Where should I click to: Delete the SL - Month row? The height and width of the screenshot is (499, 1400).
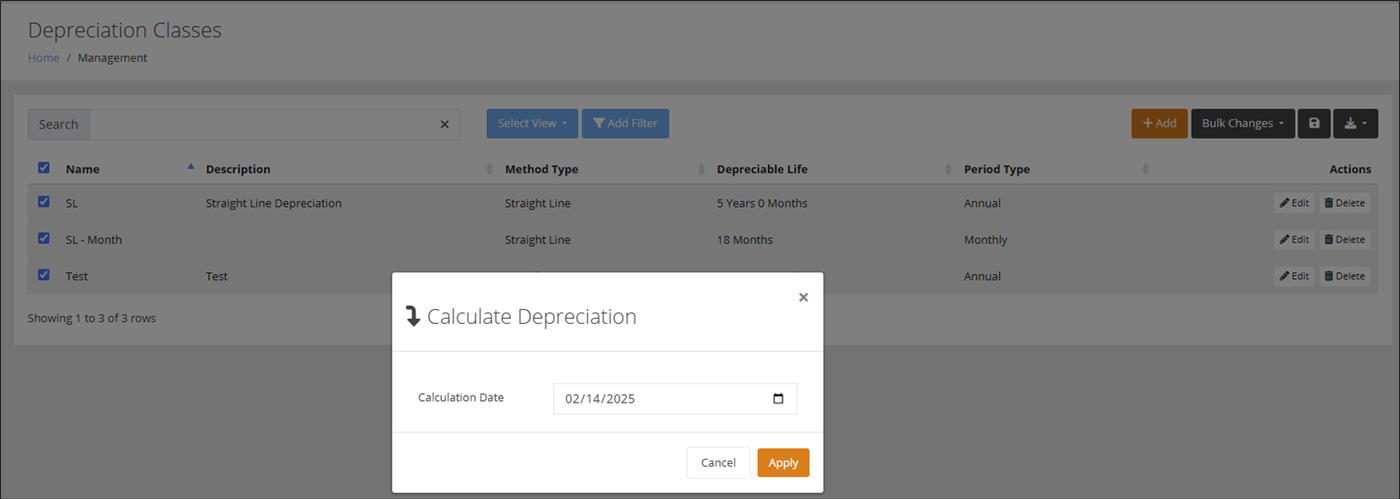[1344, 239]
